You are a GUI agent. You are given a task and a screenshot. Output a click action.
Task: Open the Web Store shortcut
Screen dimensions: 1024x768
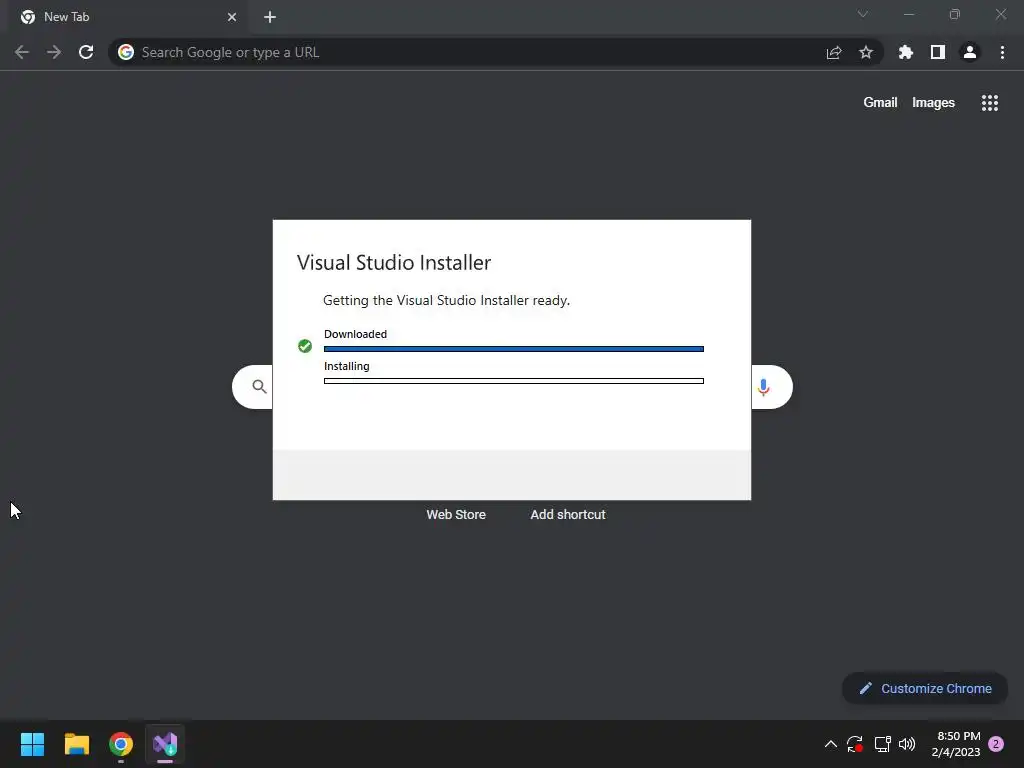456,515
